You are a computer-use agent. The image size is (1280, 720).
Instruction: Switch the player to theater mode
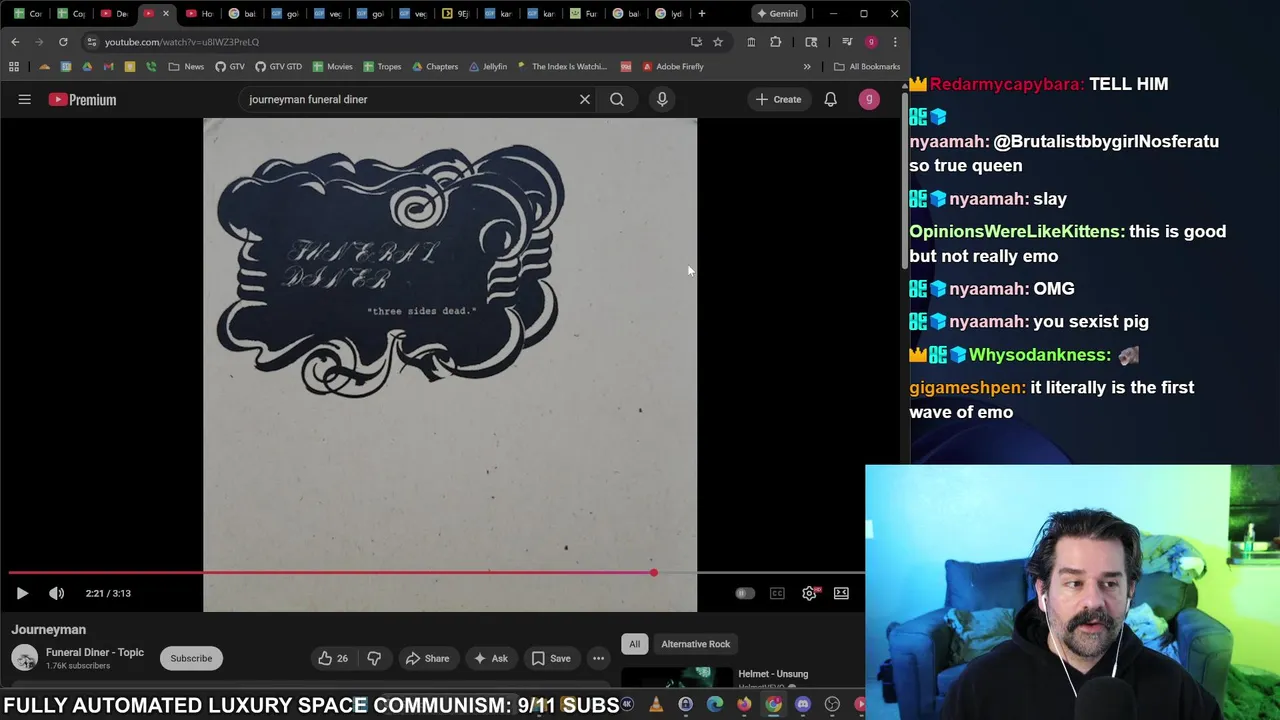pyautogui.click(x=841, y=593)
